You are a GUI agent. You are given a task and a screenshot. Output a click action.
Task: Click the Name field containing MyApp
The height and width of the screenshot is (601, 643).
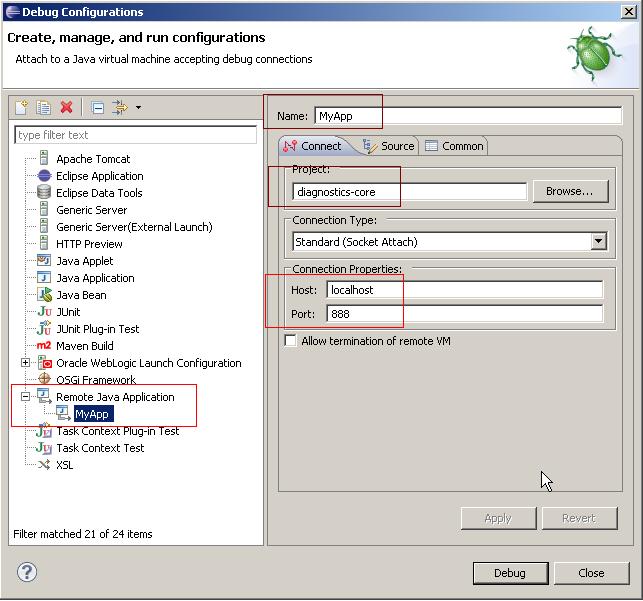pyautogui.click(x=468, y=116)
